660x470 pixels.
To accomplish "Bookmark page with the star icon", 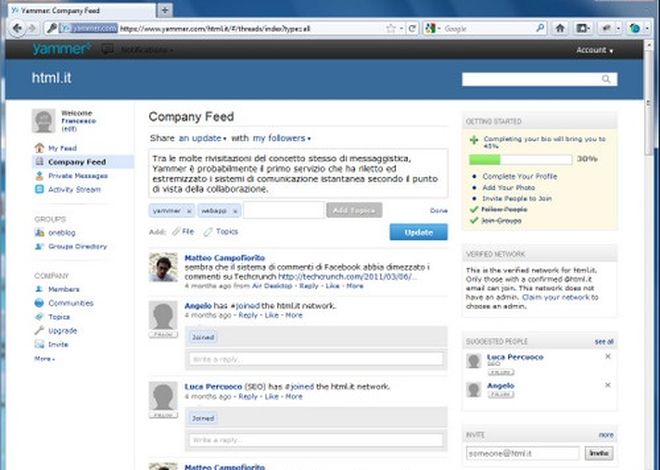I will pos(391,29).
